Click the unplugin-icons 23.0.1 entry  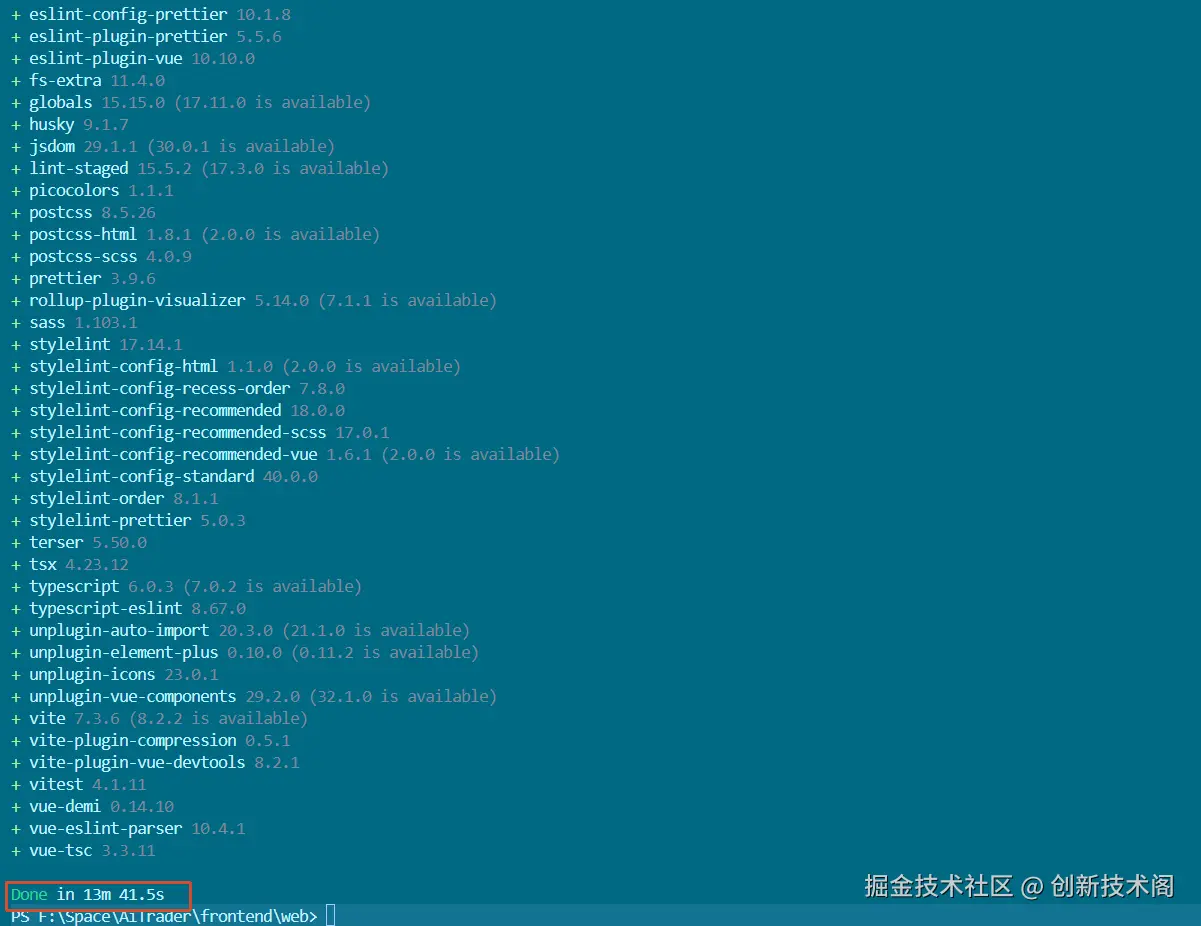(x=115, y=675)
